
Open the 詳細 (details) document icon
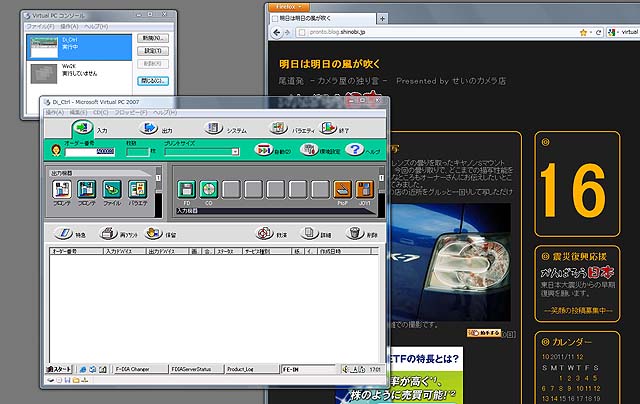(309, 233)
